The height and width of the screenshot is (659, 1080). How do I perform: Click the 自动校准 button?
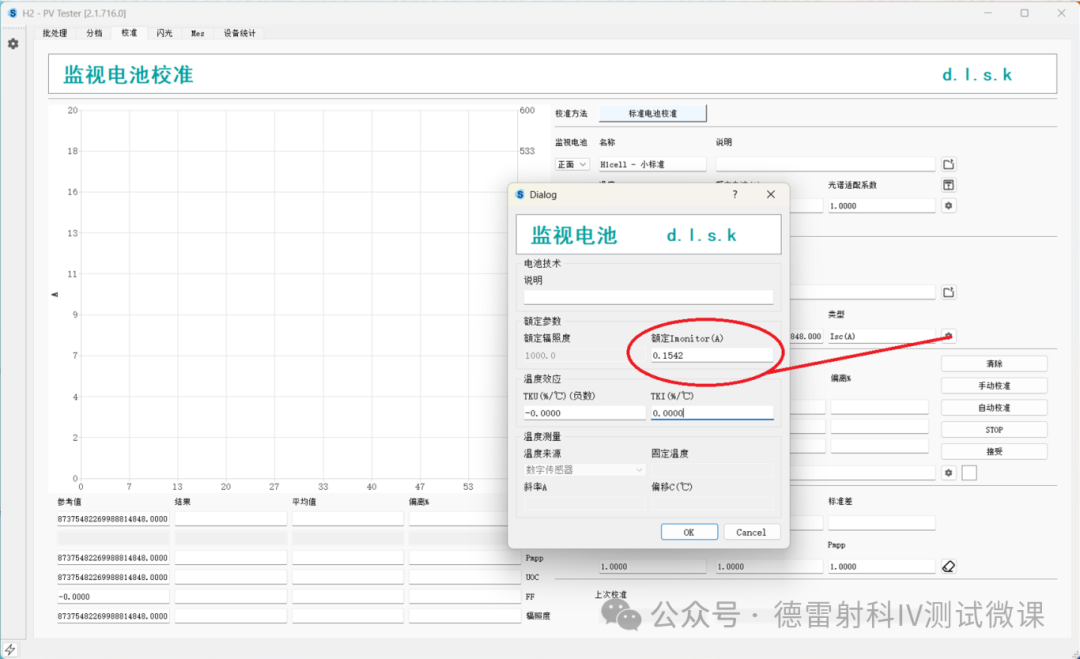click(x=993, y=408)
